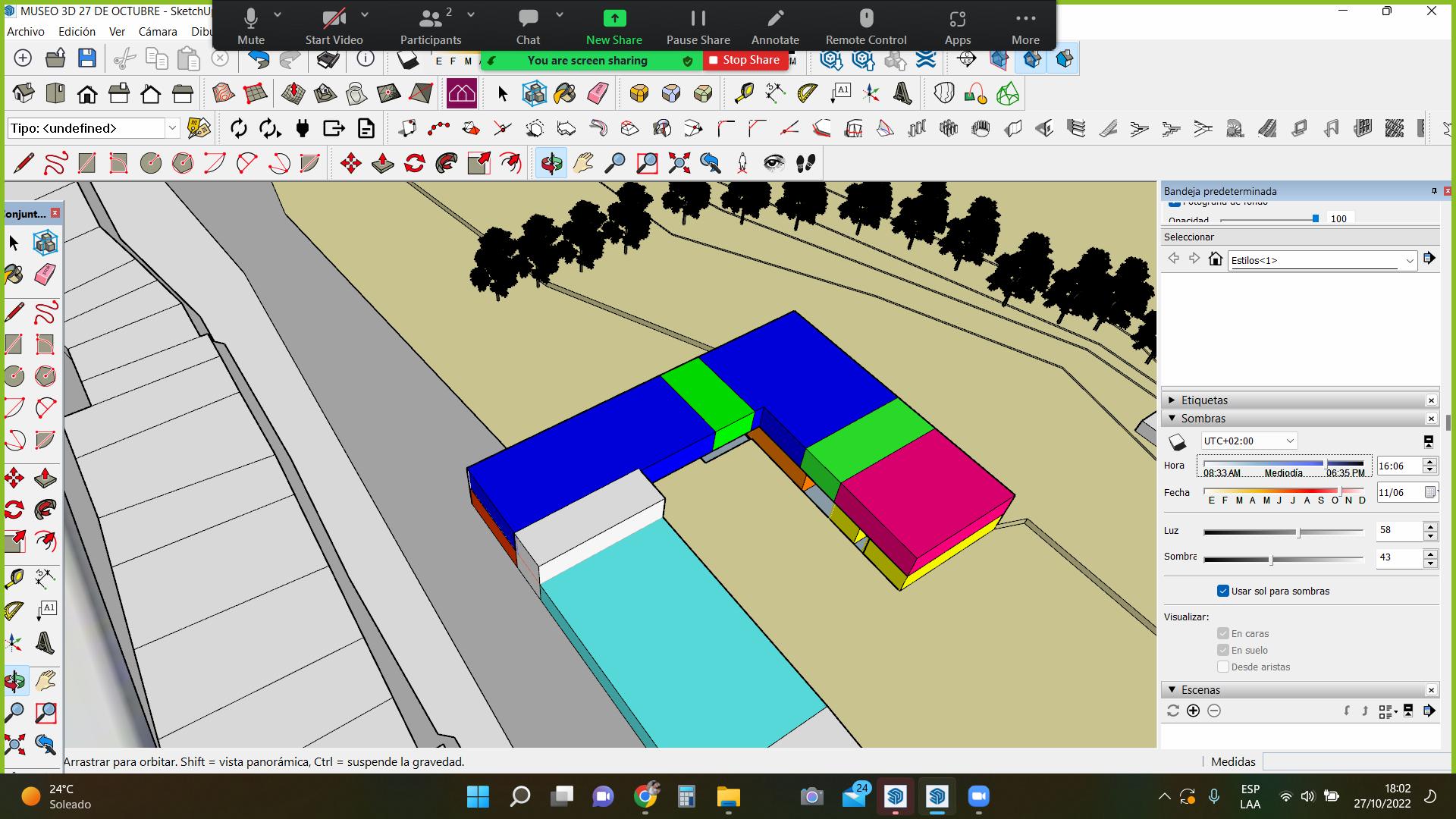Toggle the show shadows button
This screenshot has height=819, width=1456.
pos(1177,441)
